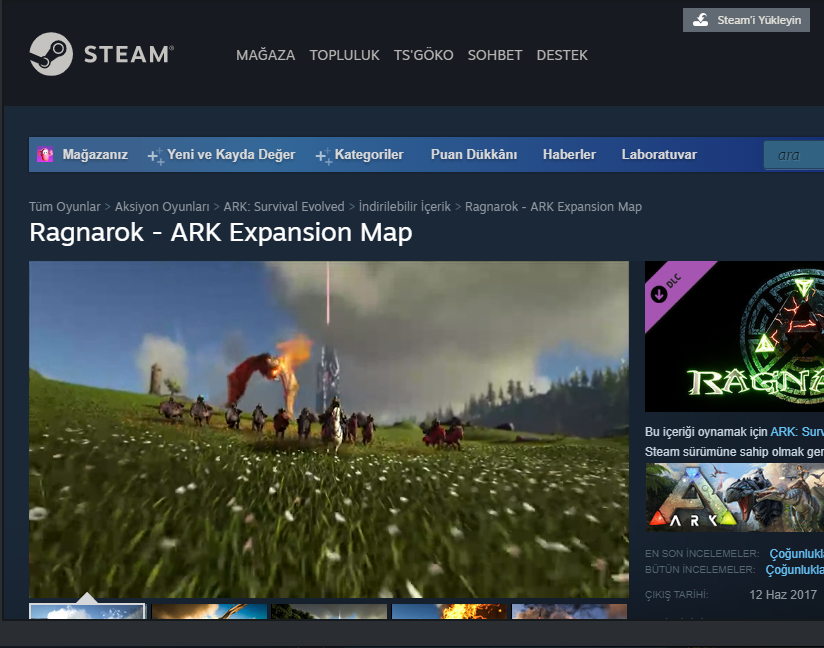The image size is (824, 648).
Task: Select the second media thumbnail
Action: click(x=209, y=611)
